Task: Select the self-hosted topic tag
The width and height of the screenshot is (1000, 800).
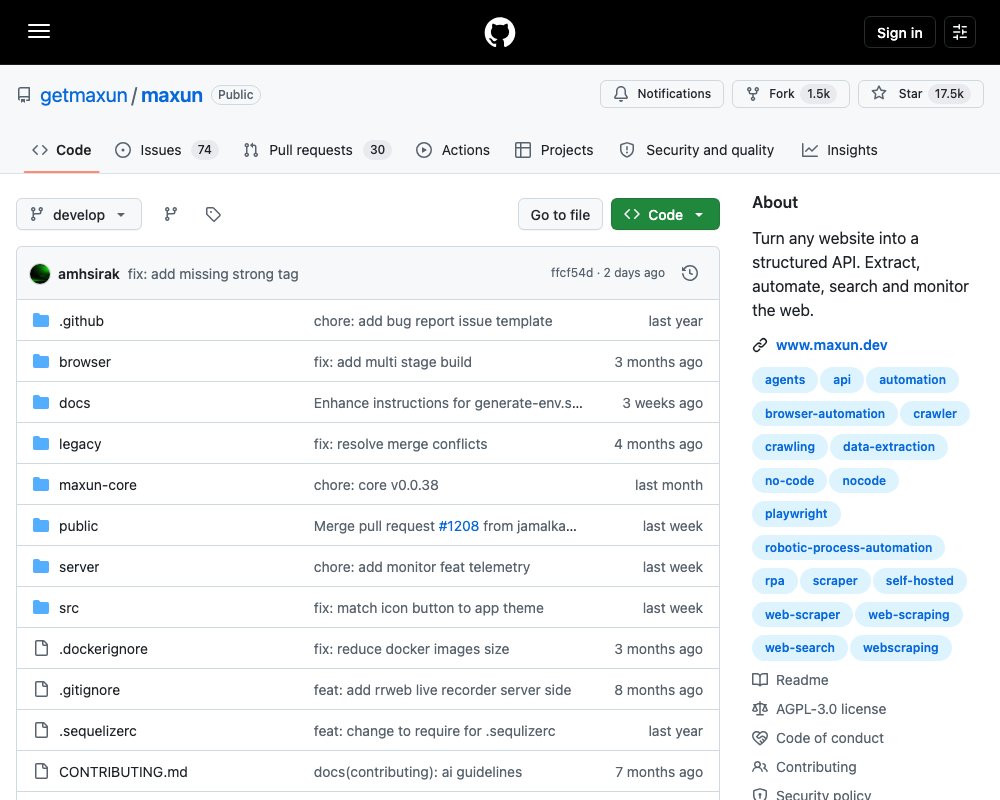Action: pyautogui.click(x=919, y=581)
